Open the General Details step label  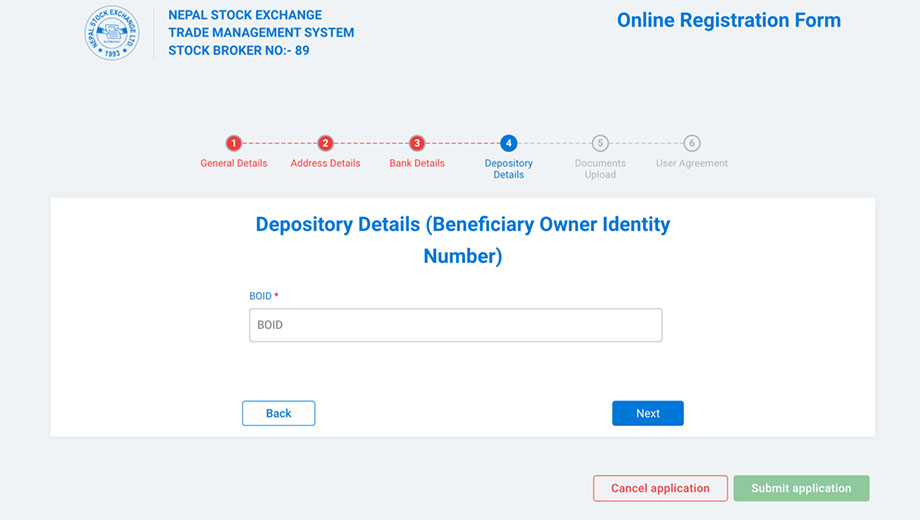[234, 163]
